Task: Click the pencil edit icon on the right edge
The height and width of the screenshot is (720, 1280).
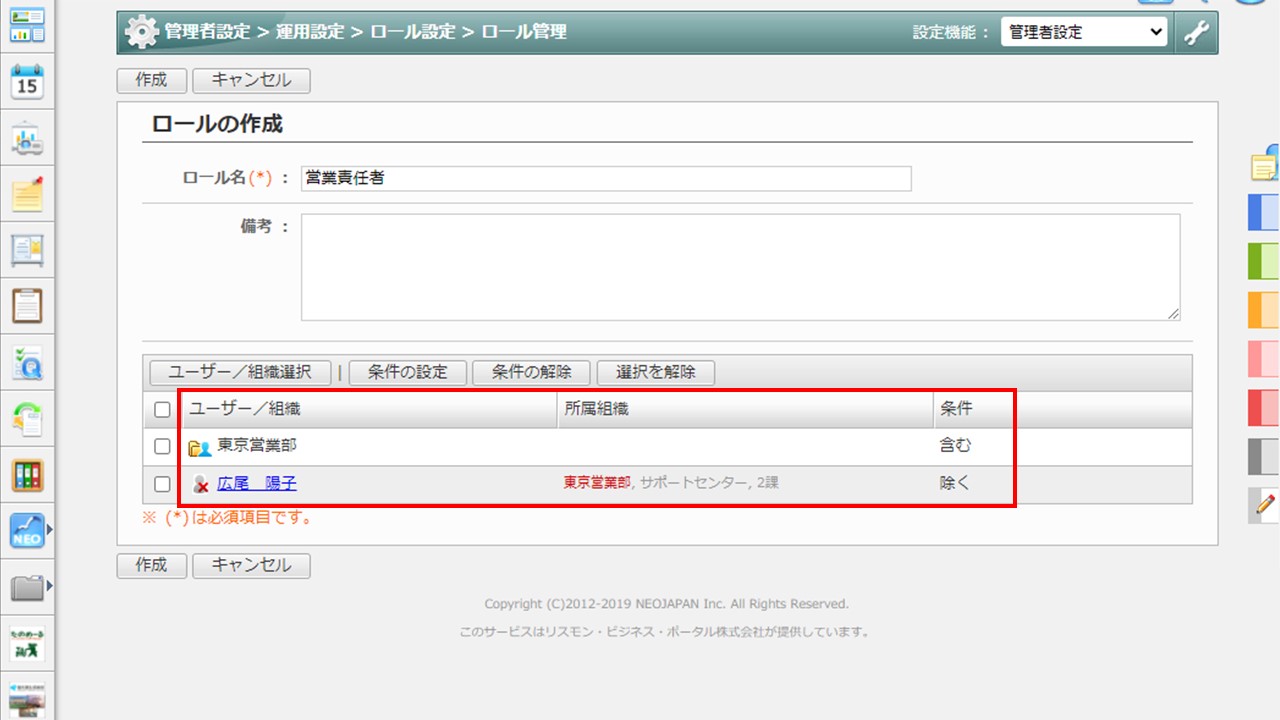Action: click(1265, 505)
